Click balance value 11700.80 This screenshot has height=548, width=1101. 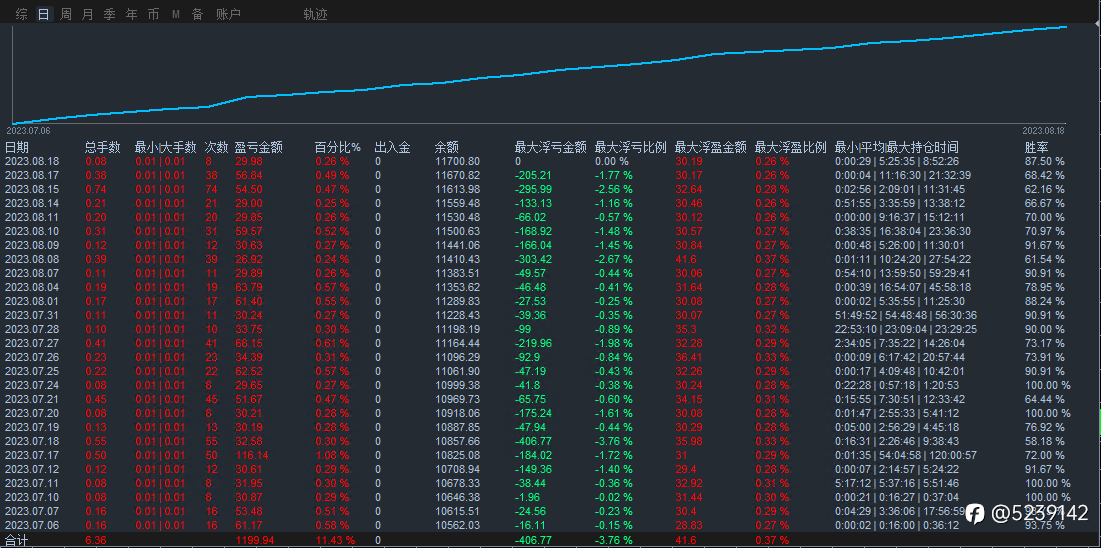(x=458, y=161)
